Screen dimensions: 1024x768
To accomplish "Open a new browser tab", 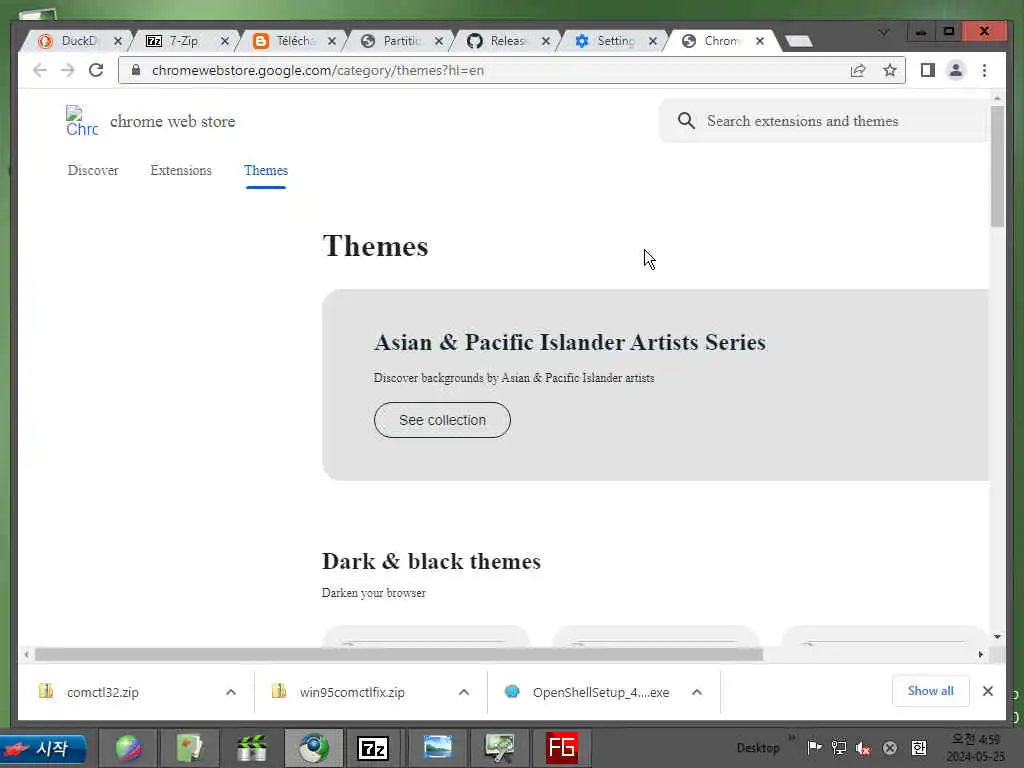I will point(798,41).
